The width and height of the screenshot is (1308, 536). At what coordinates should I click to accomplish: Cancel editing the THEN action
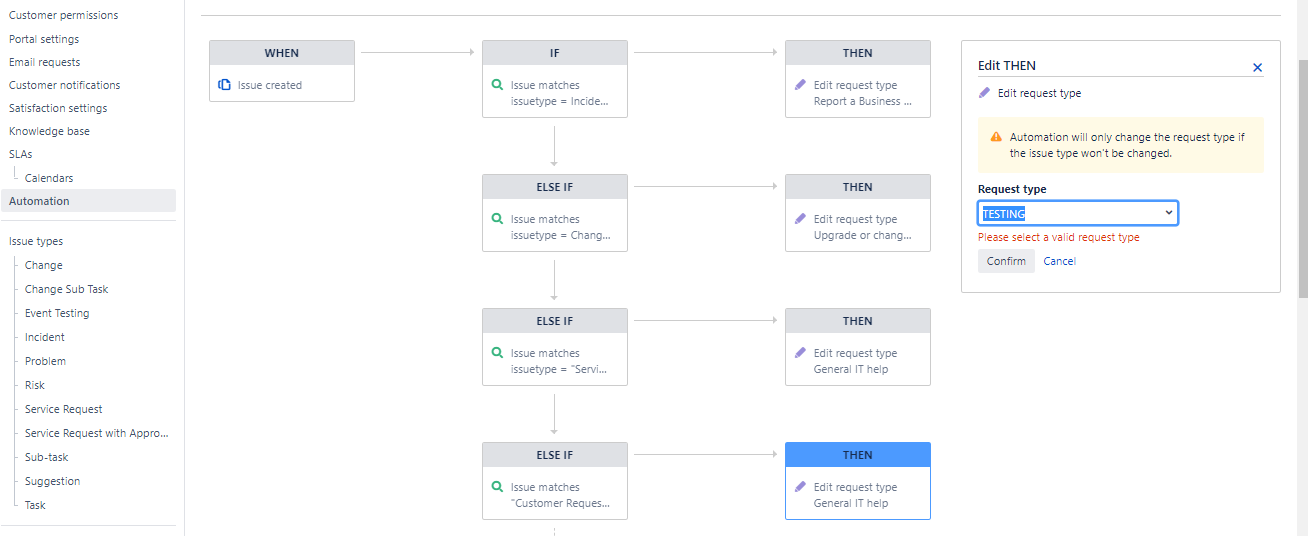pos(1059,261)
